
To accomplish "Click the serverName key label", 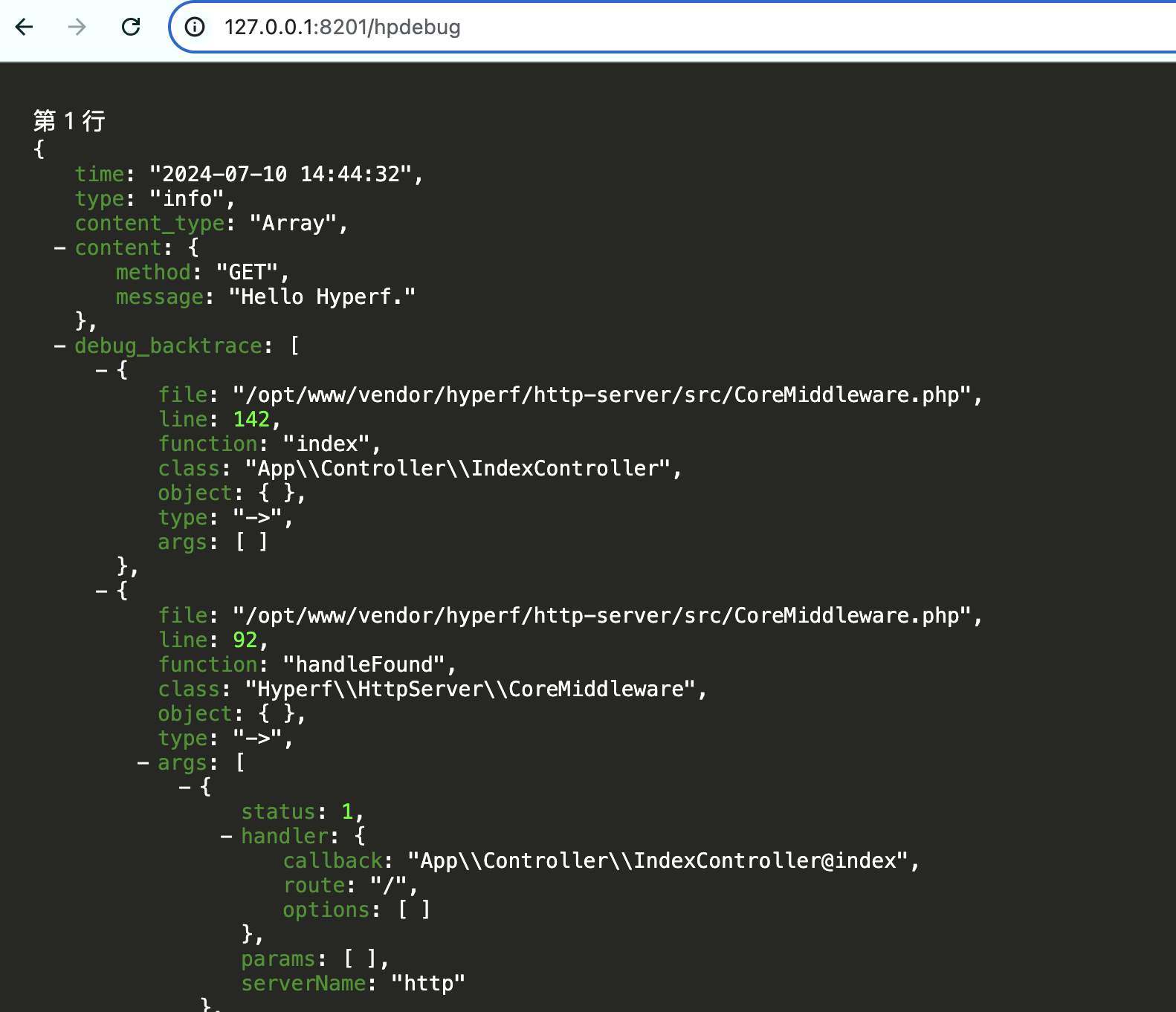I will click(x=303, y=984).
